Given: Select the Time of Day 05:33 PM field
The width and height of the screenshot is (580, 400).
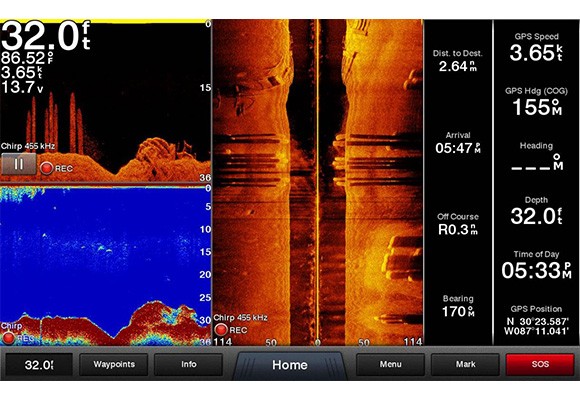Looking at the screenshot, I should (536, 265).
